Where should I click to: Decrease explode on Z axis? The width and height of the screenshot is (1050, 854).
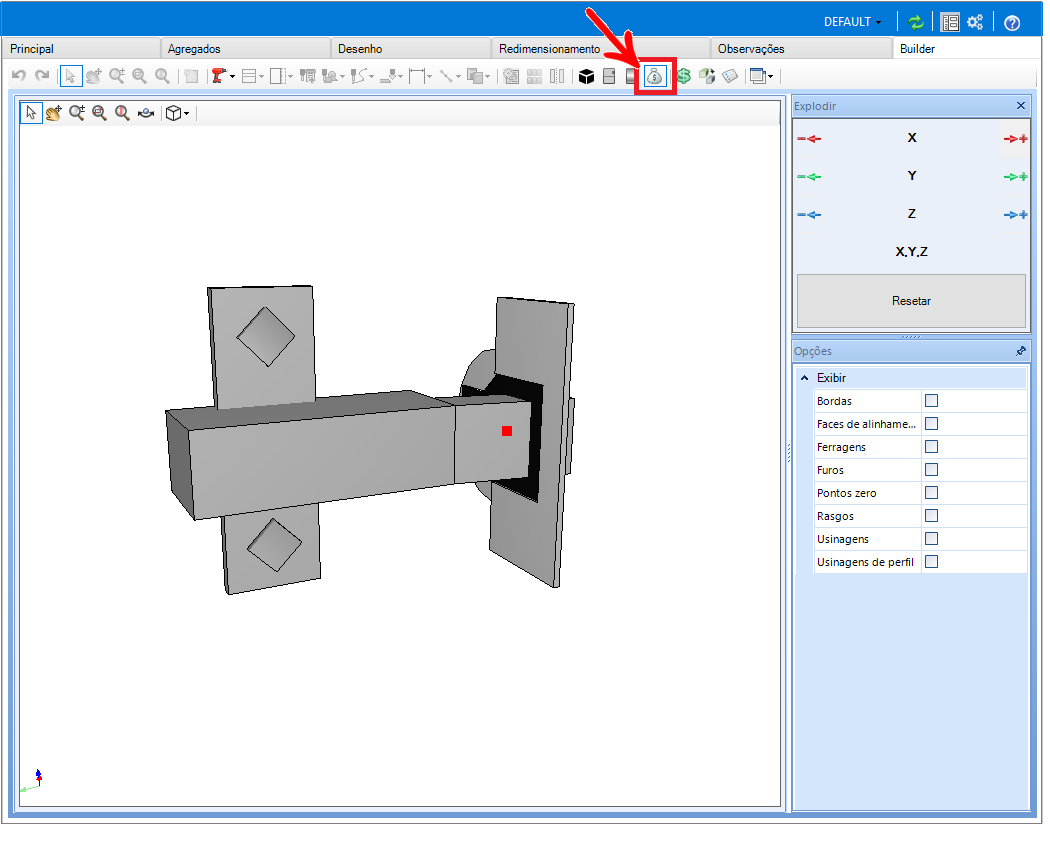click(x=809, y=215)
